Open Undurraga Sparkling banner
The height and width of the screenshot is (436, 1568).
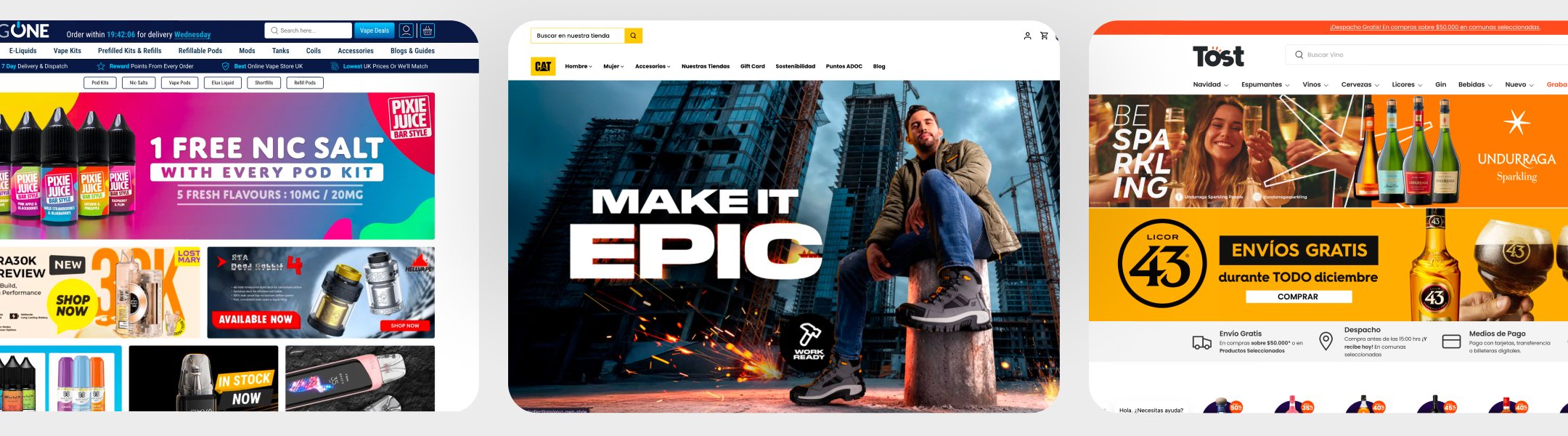1328,151
